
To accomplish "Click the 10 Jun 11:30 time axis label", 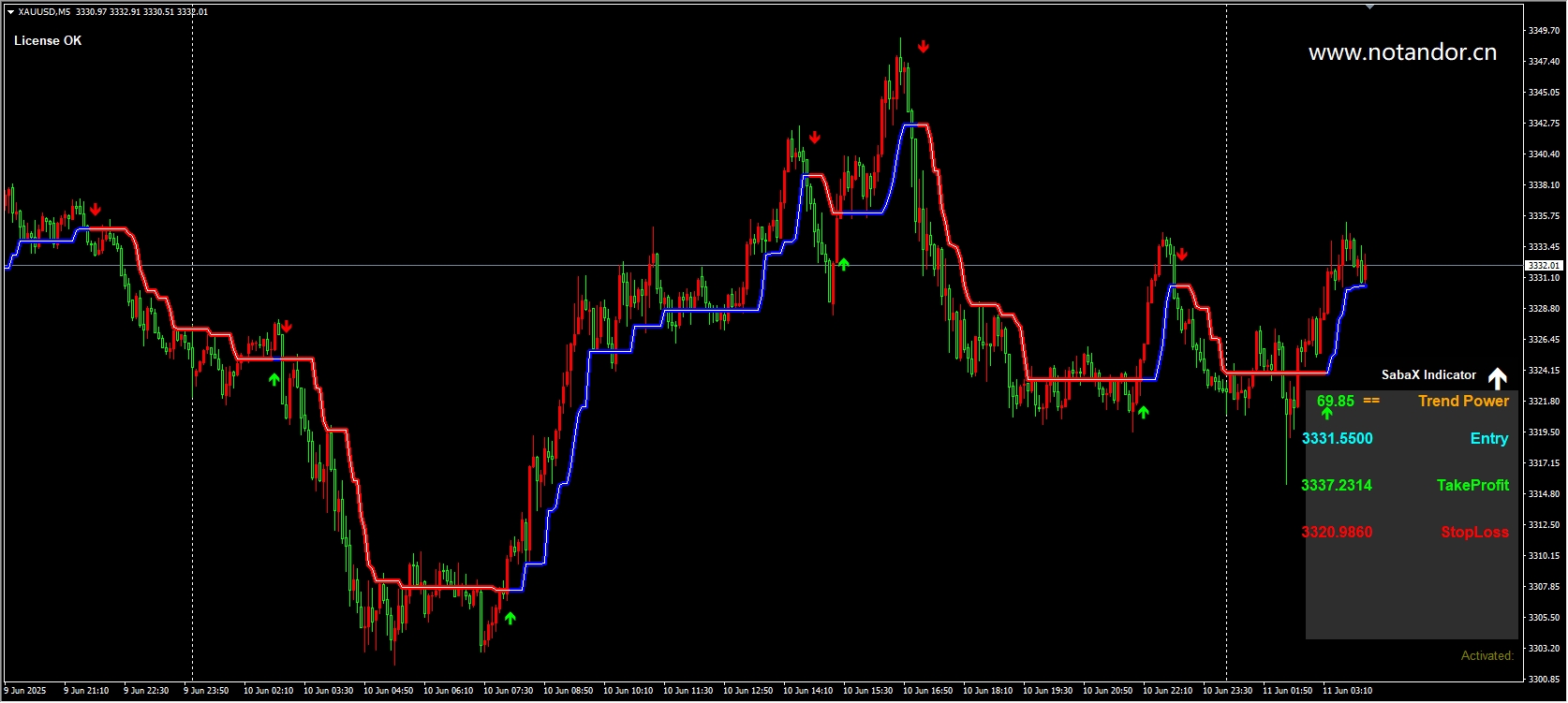I will coord(688,691).
